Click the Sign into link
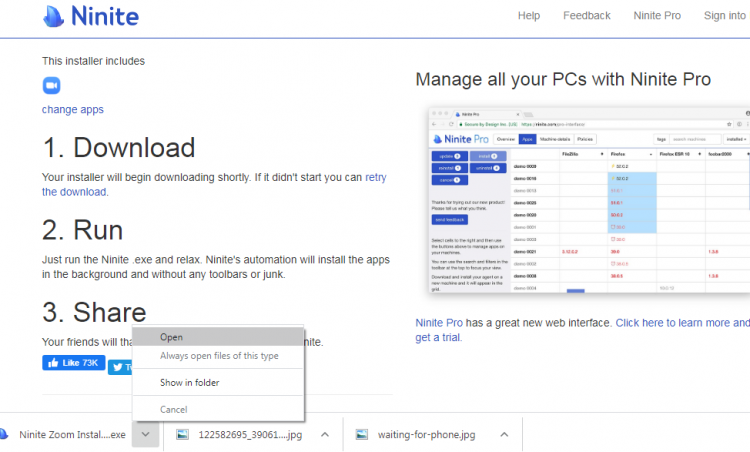Screen dimensions: 750x452 [x=725, y=16]
